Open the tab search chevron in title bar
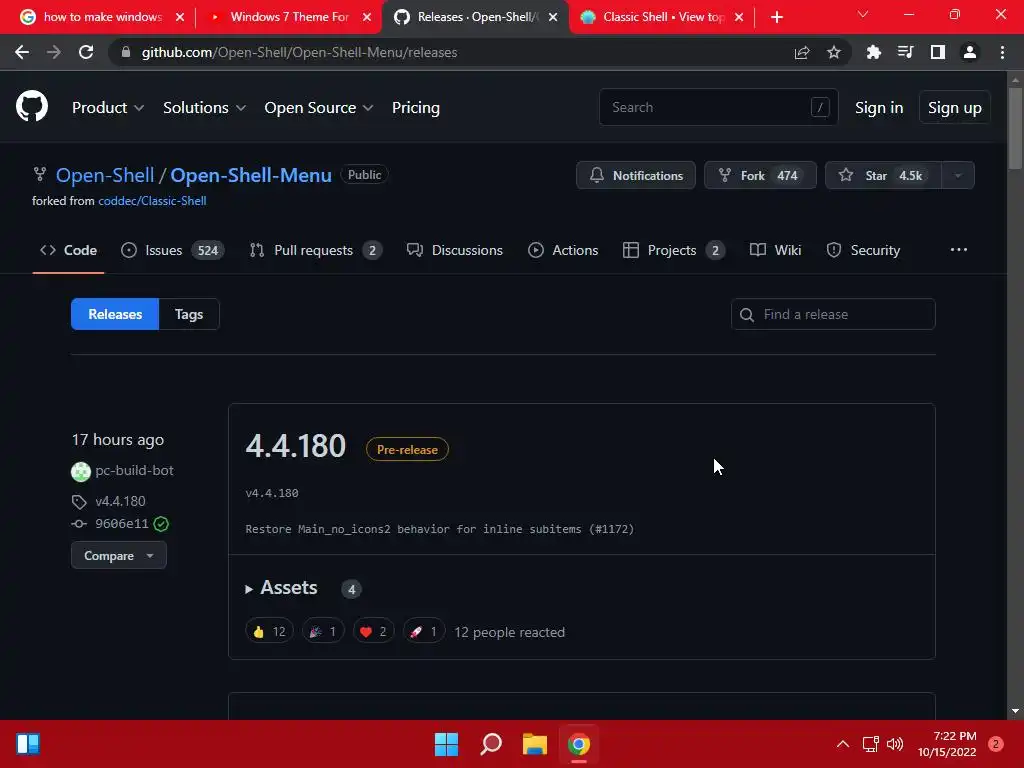 point(863,14)
